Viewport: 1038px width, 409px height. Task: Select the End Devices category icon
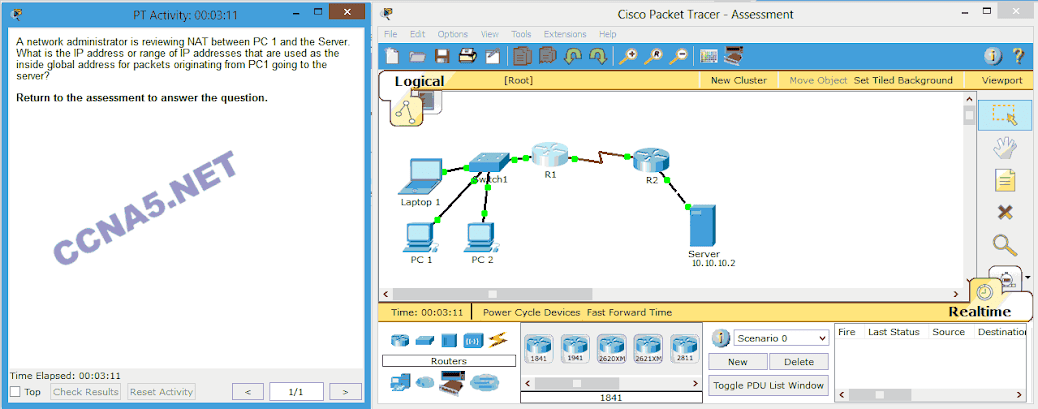[400, 382]
